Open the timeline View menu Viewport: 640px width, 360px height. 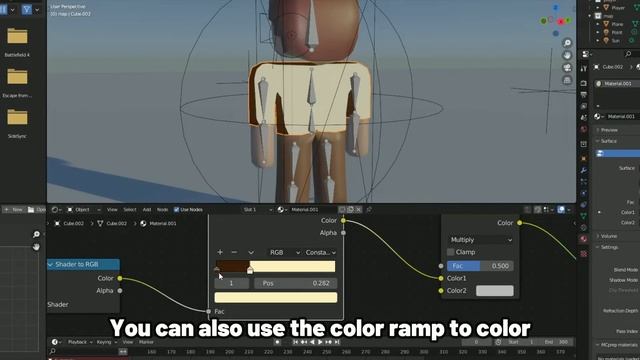(128, 342)
